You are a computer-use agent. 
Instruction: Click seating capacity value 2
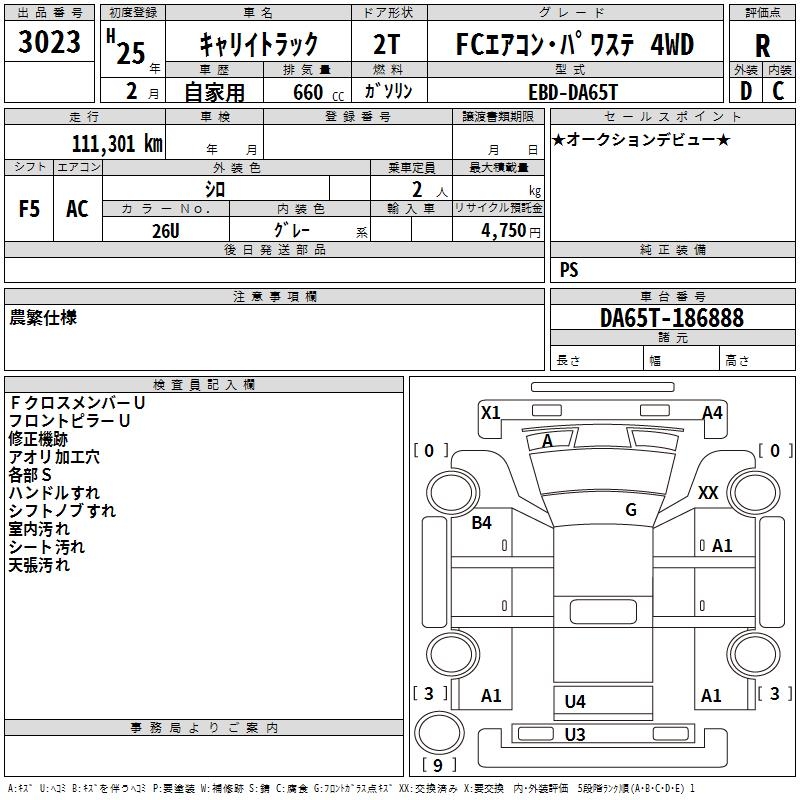click(x=417, y=190)
